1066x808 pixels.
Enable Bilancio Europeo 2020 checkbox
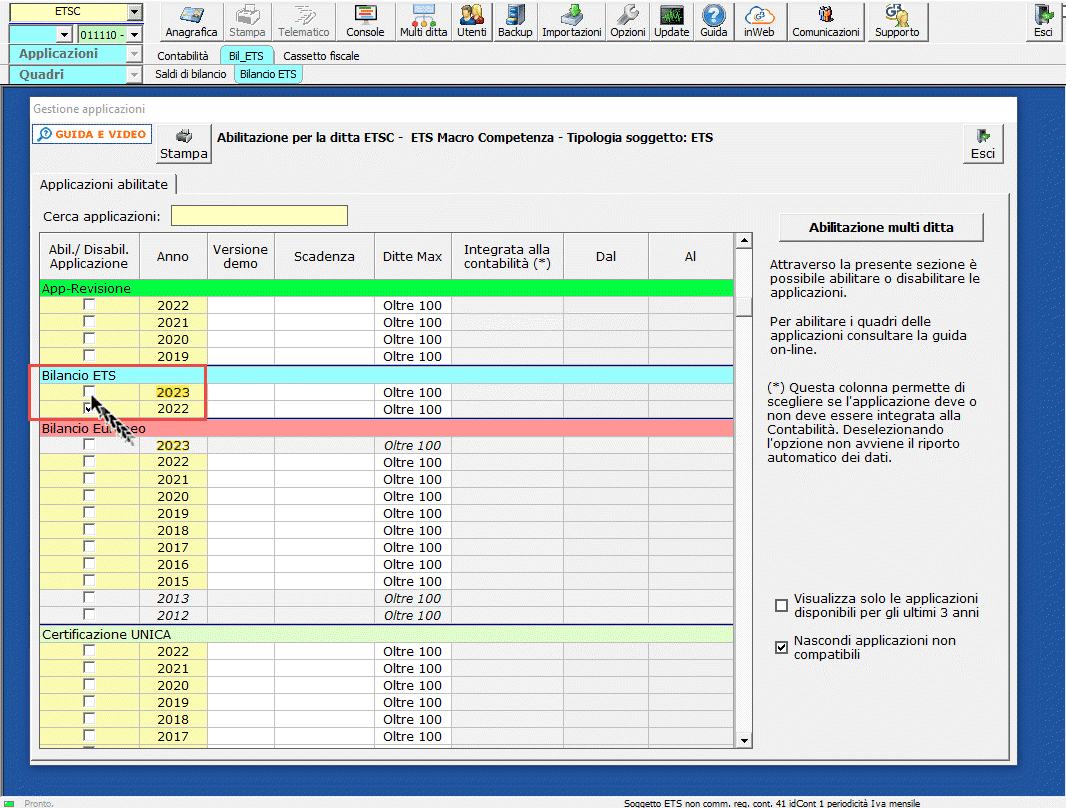89,495
